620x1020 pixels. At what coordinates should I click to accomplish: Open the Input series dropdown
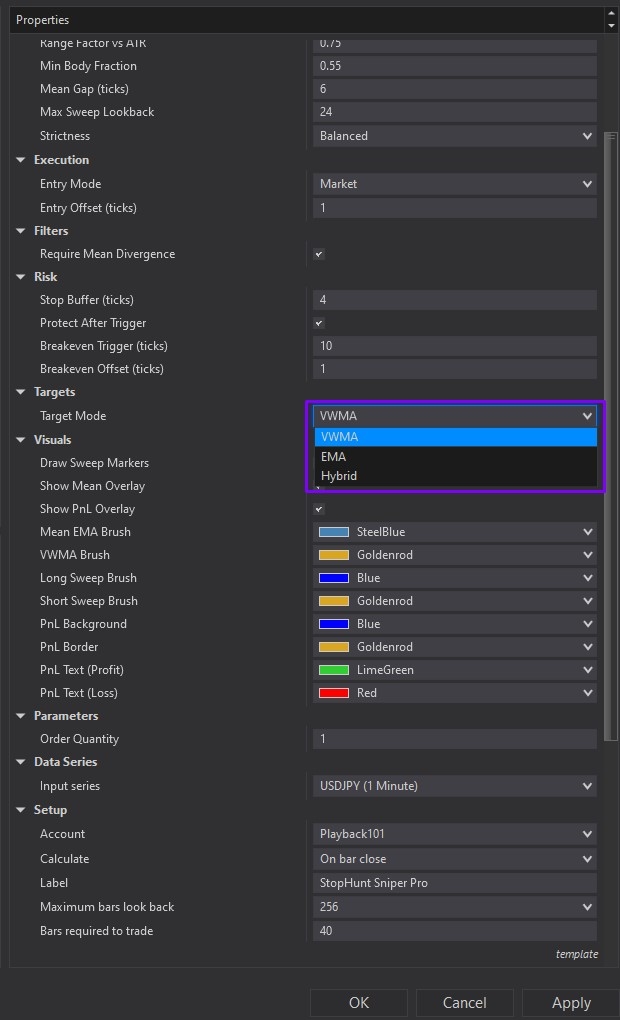click(x=455, y=786)
